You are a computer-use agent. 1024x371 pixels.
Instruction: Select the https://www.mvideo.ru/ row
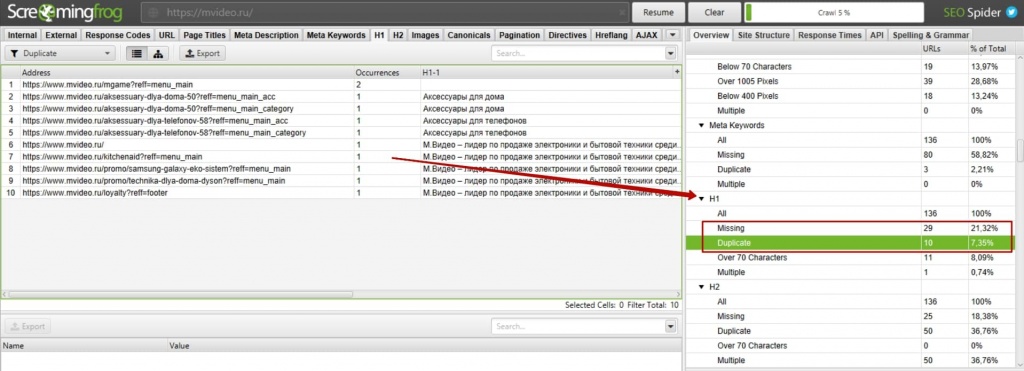tap(341, 145)
